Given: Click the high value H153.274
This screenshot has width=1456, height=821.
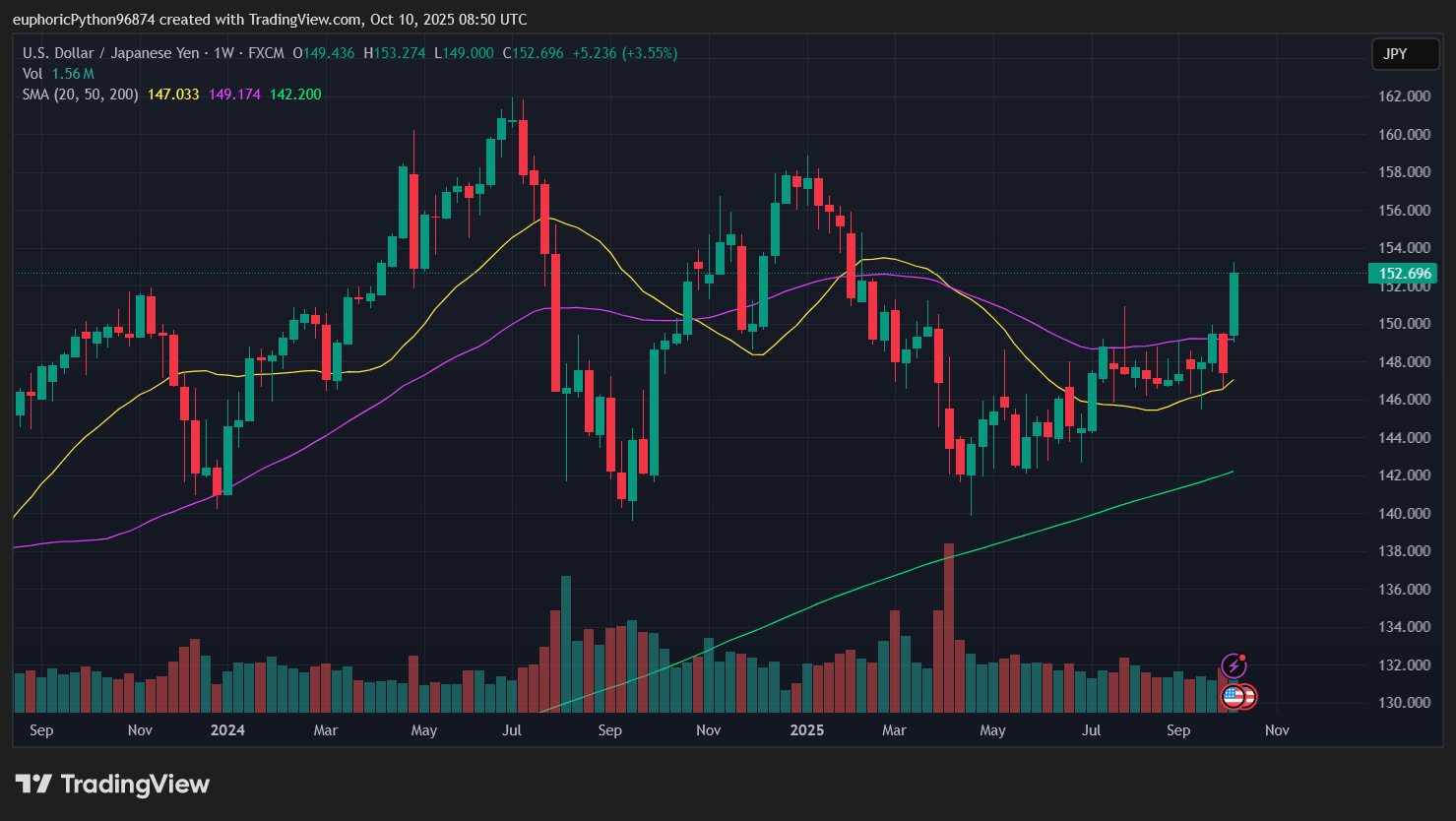Looking at the screenshot, I should 395,53.
